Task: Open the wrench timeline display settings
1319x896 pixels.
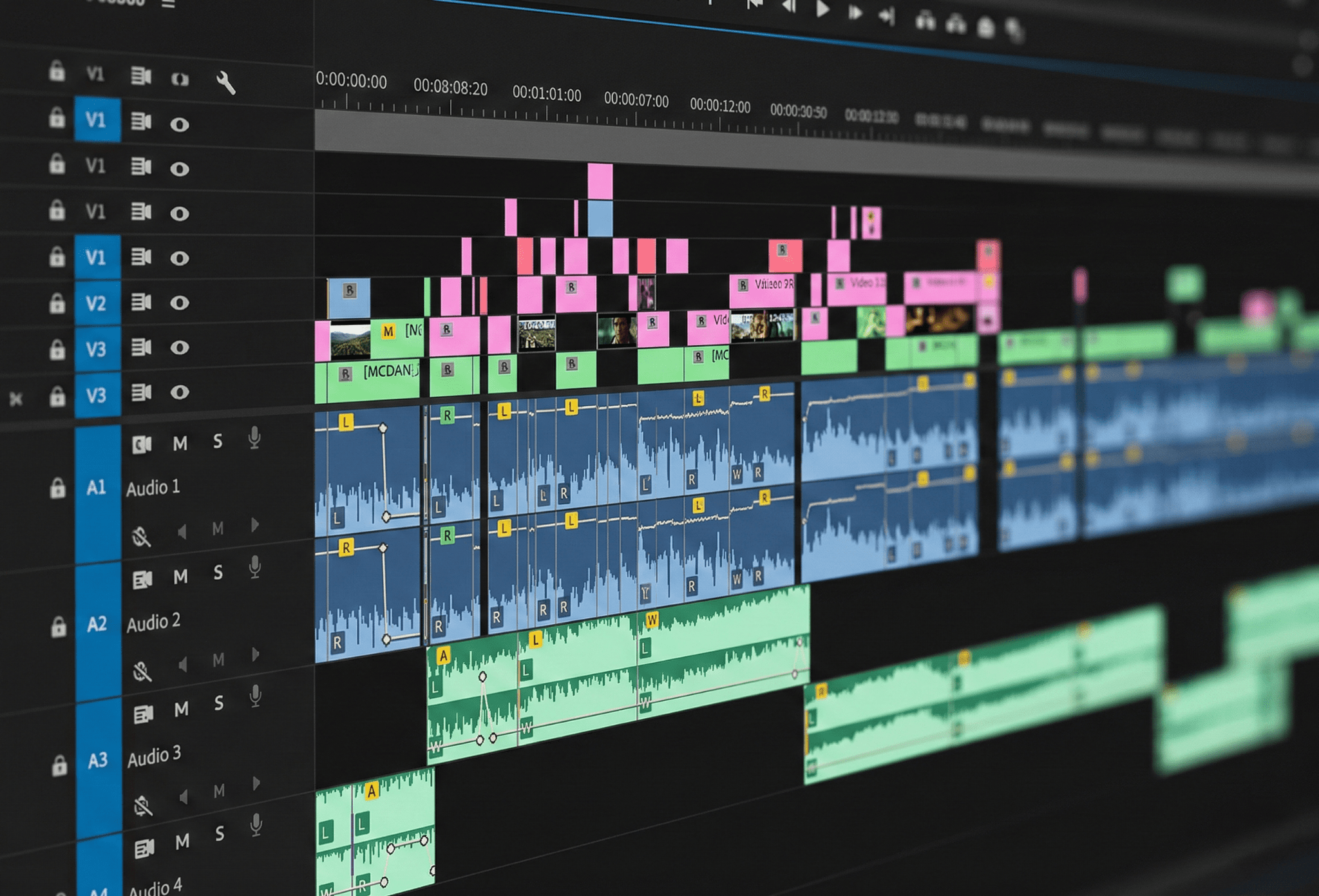Action: tap(225, 82)
